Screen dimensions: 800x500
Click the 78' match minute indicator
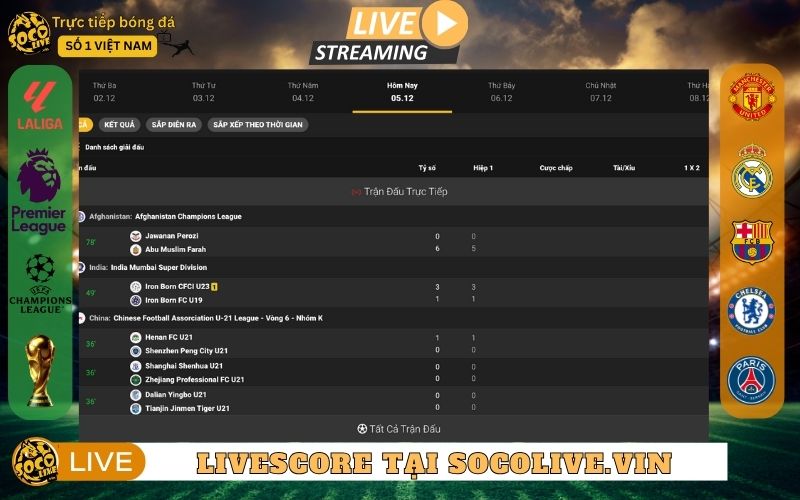point(91,242)
